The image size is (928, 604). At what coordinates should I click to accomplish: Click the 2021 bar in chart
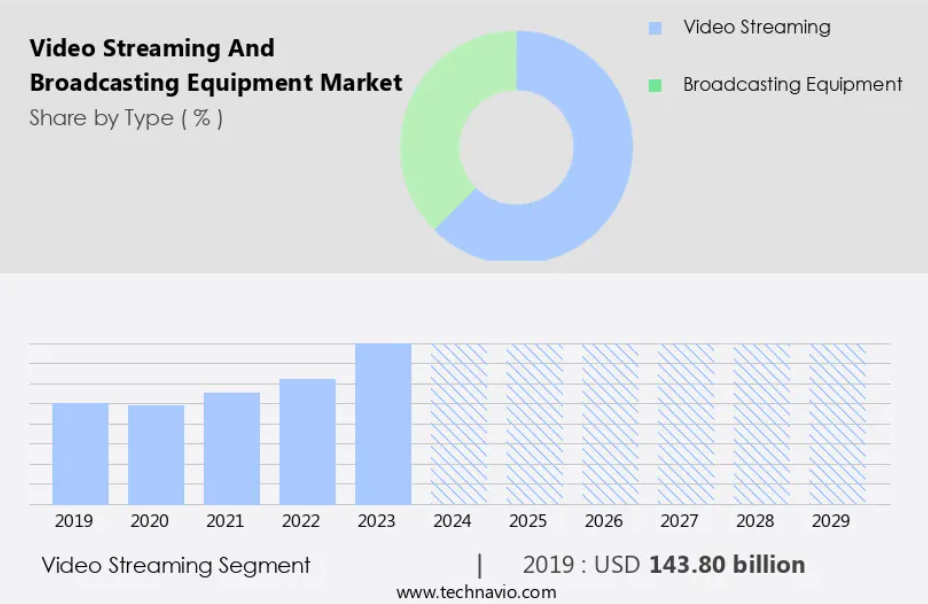[232, 448]
